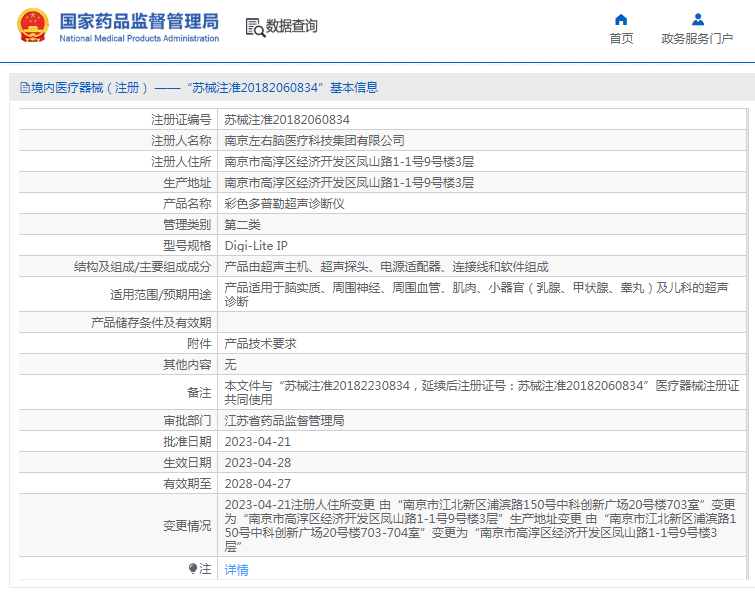Open the 数据查询 page link
This screenshot has height=593, width=755.
pos(291,26)
